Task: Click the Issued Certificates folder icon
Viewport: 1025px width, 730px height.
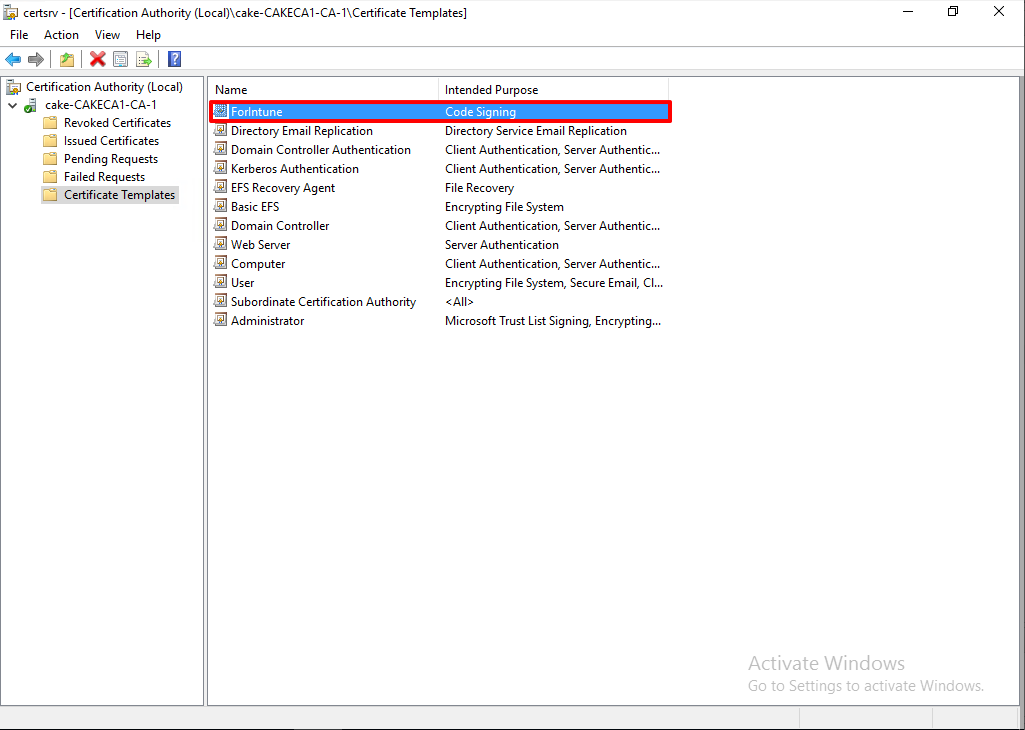Action: click(x=50, y=141)
